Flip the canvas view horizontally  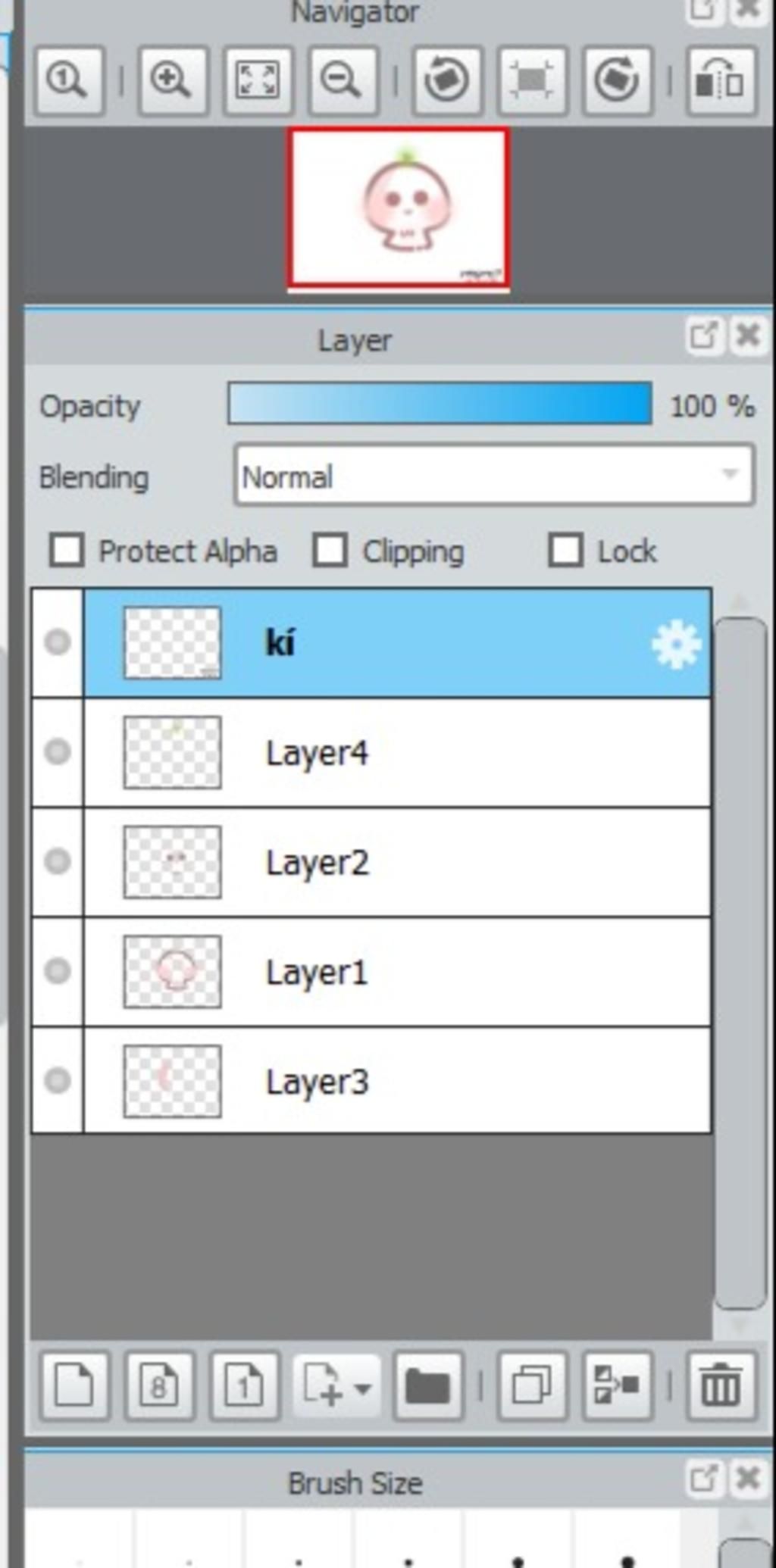coord(721,80)
